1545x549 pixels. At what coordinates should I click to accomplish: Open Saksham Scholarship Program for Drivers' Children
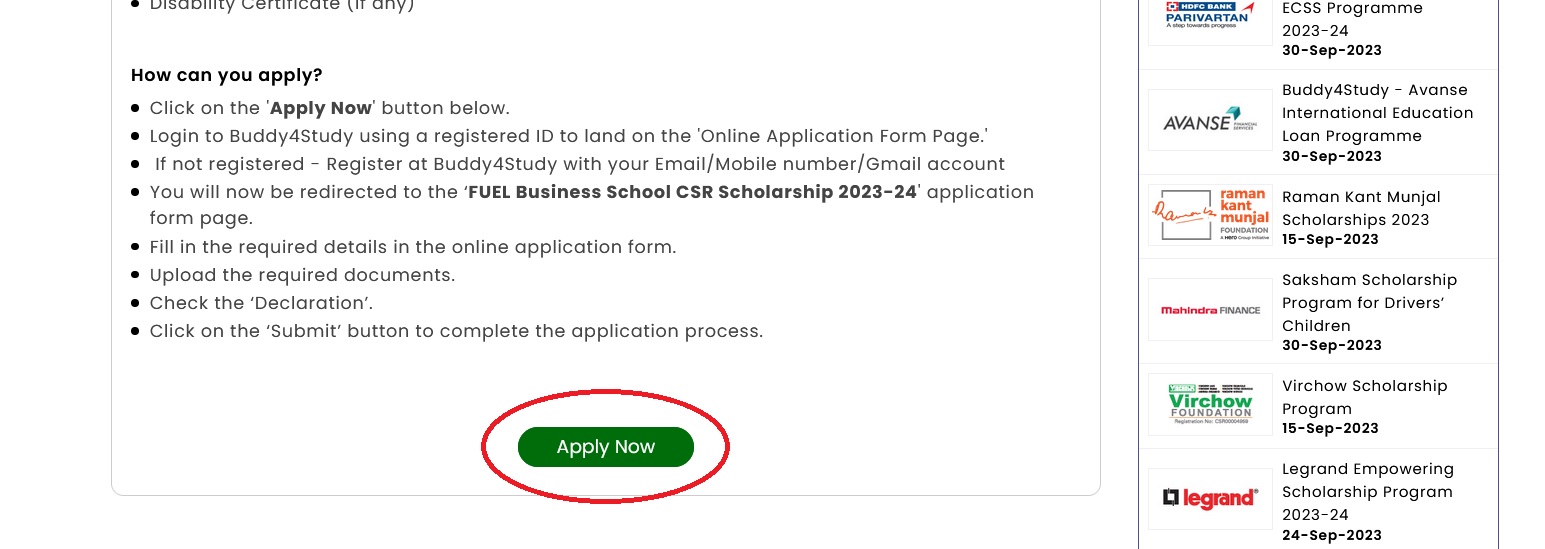pos(1369,303)
